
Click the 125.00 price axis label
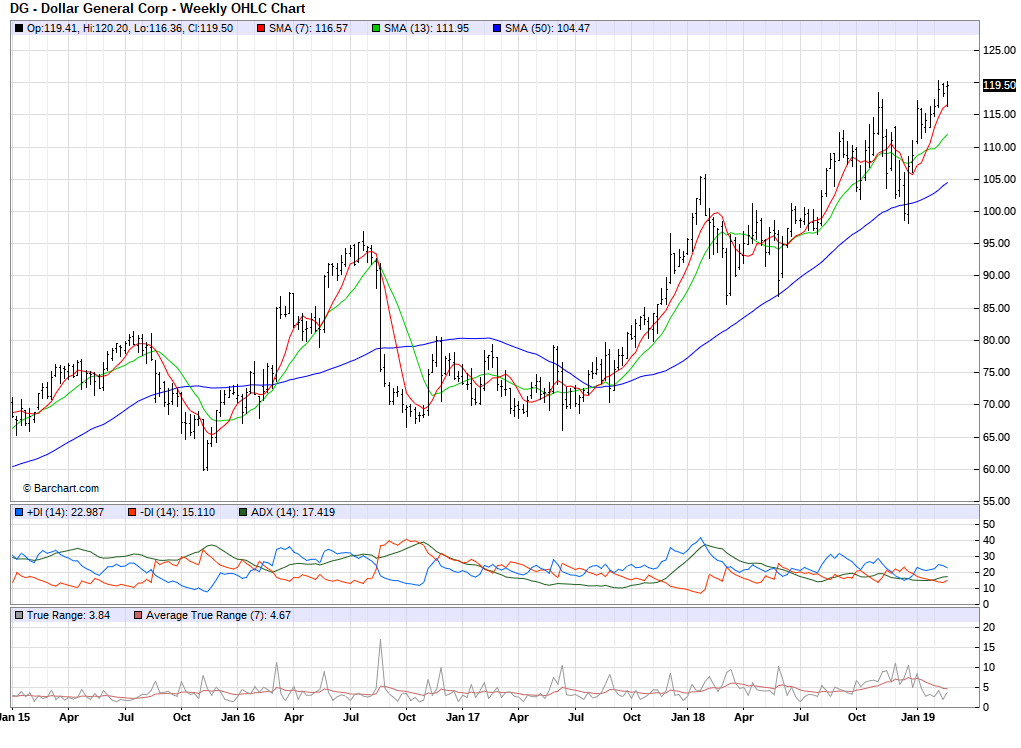(x=1000, y=50)
